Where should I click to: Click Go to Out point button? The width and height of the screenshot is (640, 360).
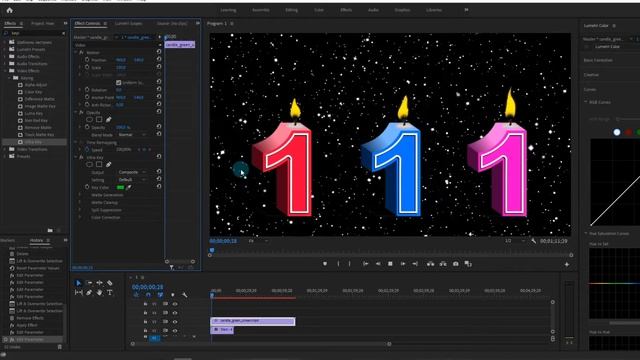click(415, 264)
